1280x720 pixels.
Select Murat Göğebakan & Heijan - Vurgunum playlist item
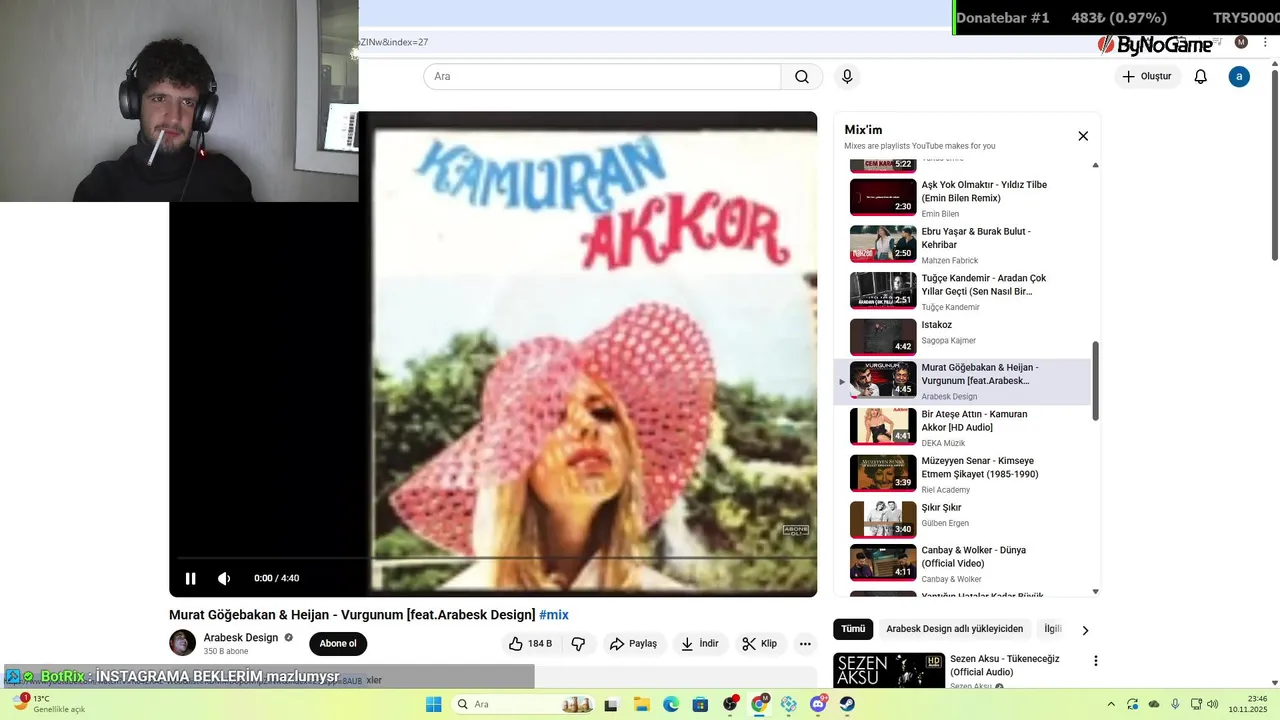point(962,381)
